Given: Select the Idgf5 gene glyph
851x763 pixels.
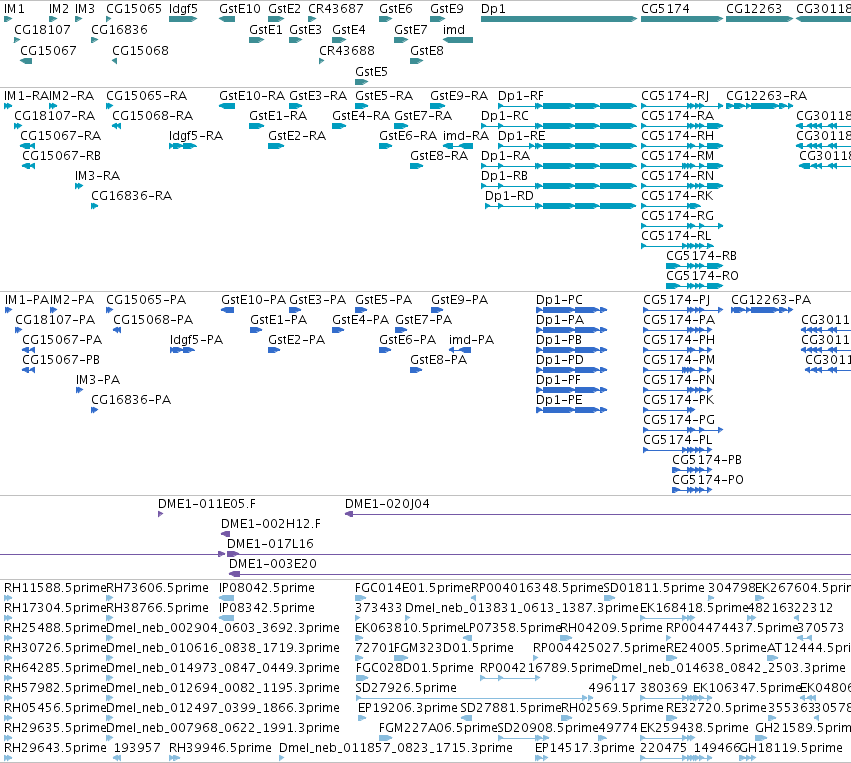Looking at the screenshot, I should (x=182, y=19).
